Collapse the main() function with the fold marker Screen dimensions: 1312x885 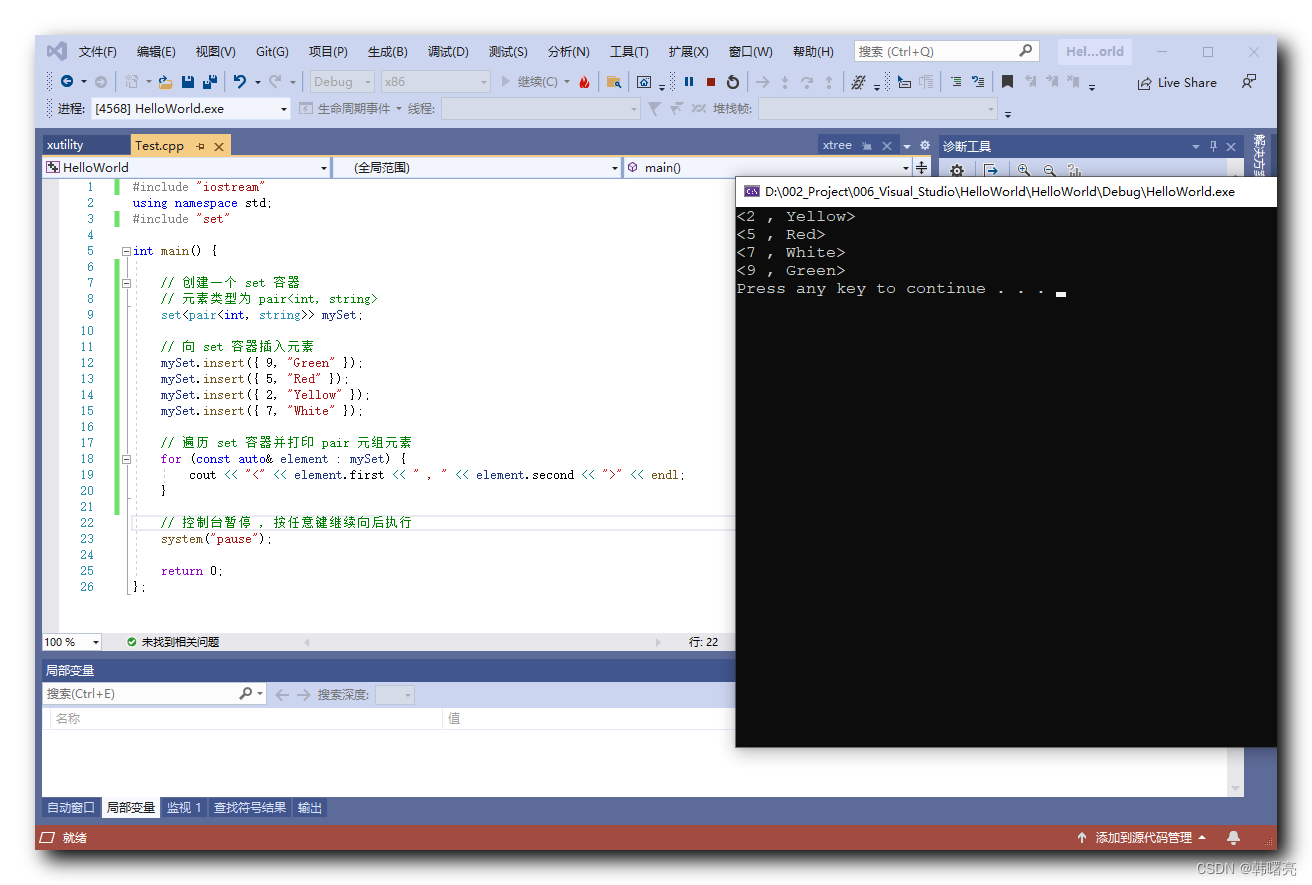pyautogui.click(x=126, y=251)
